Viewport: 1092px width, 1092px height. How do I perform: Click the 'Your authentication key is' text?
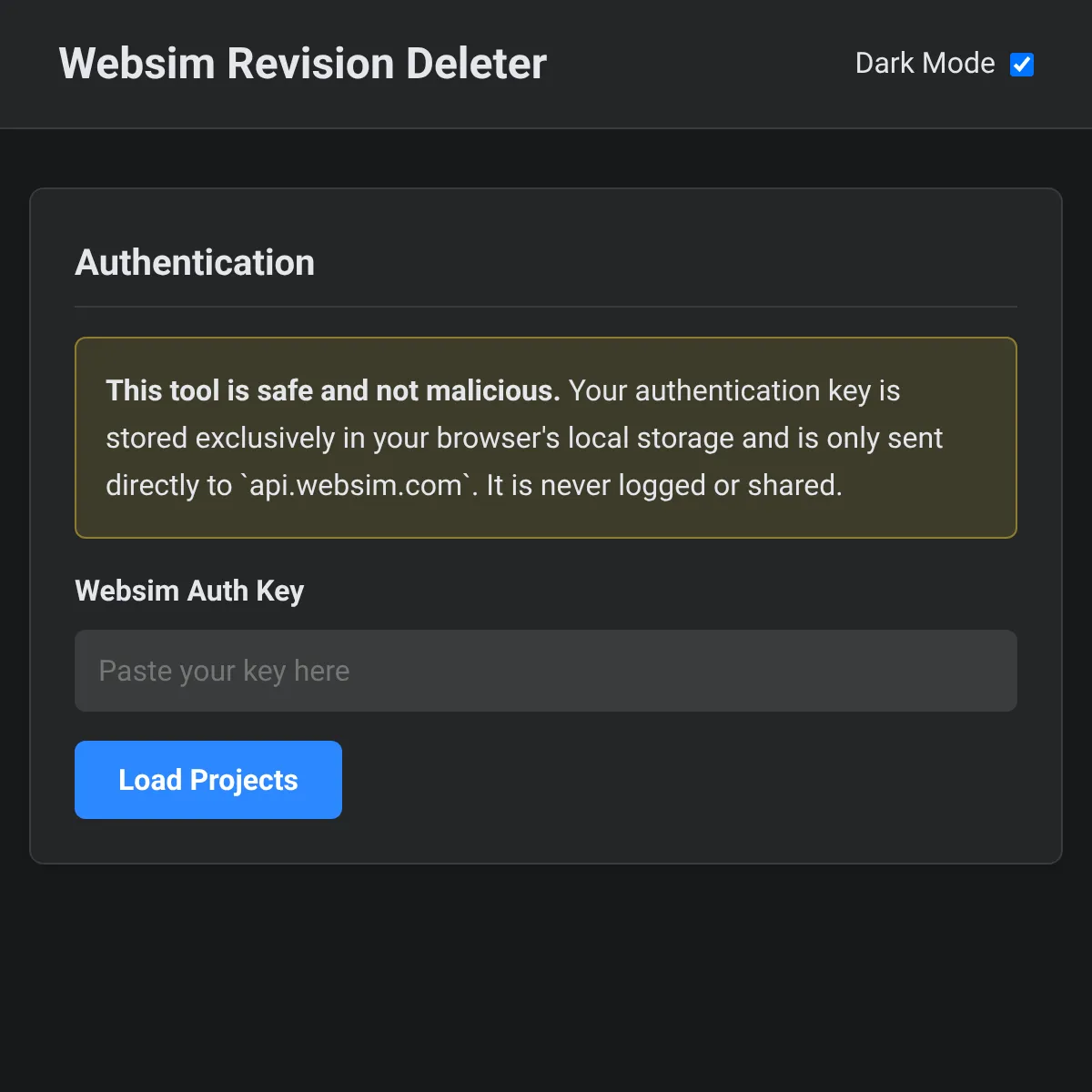pyautogui.click(x=734, y=390)
